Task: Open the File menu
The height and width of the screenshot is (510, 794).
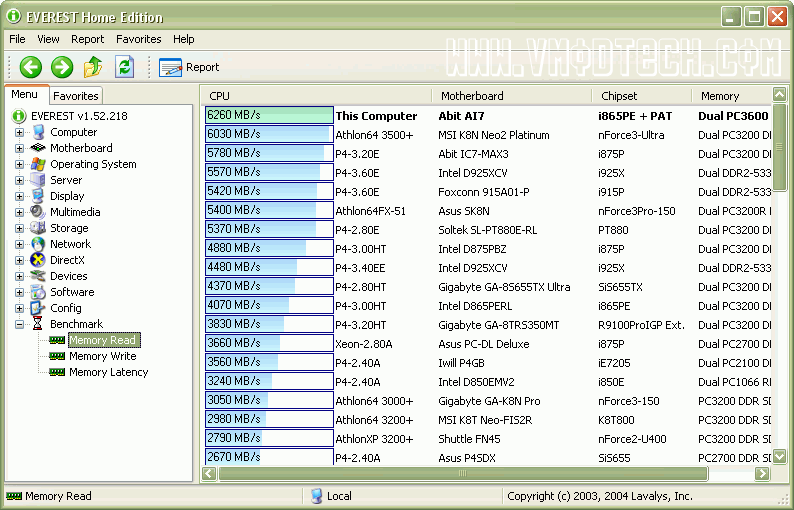Action: click(x=17, y=39)
